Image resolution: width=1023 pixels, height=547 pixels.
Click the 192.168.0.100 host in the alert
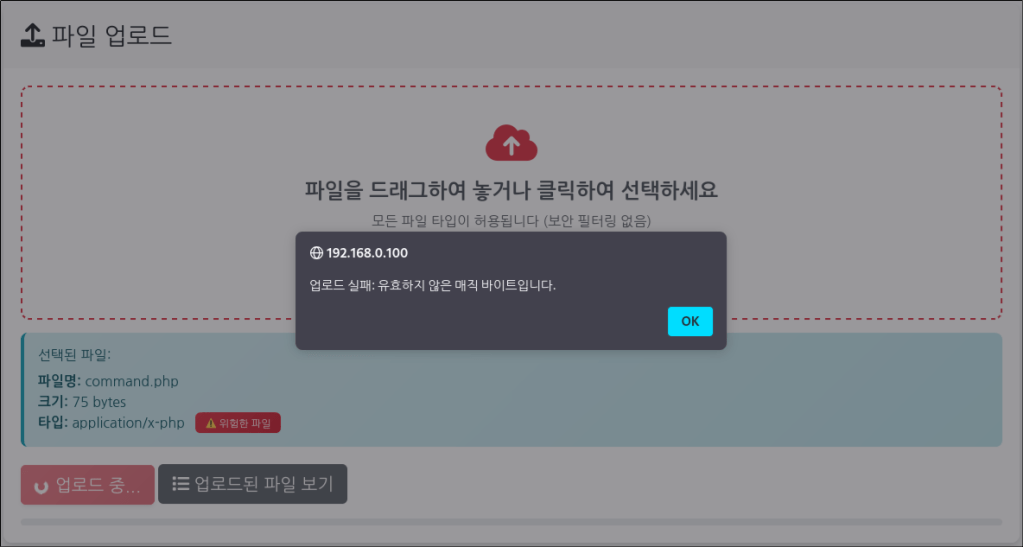(x=366, y=253)
